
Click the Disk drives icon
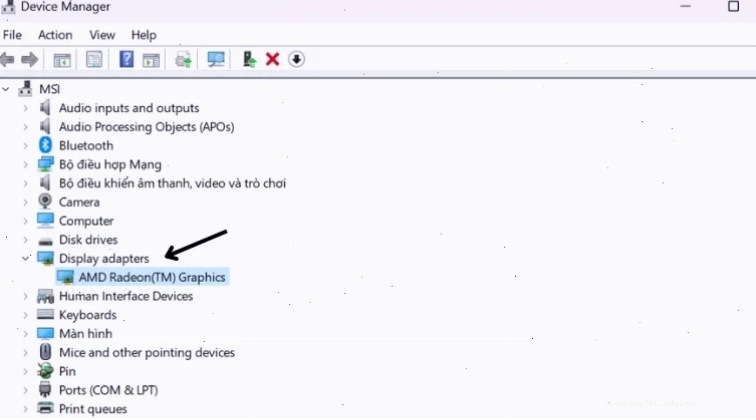tap(45, 241)
